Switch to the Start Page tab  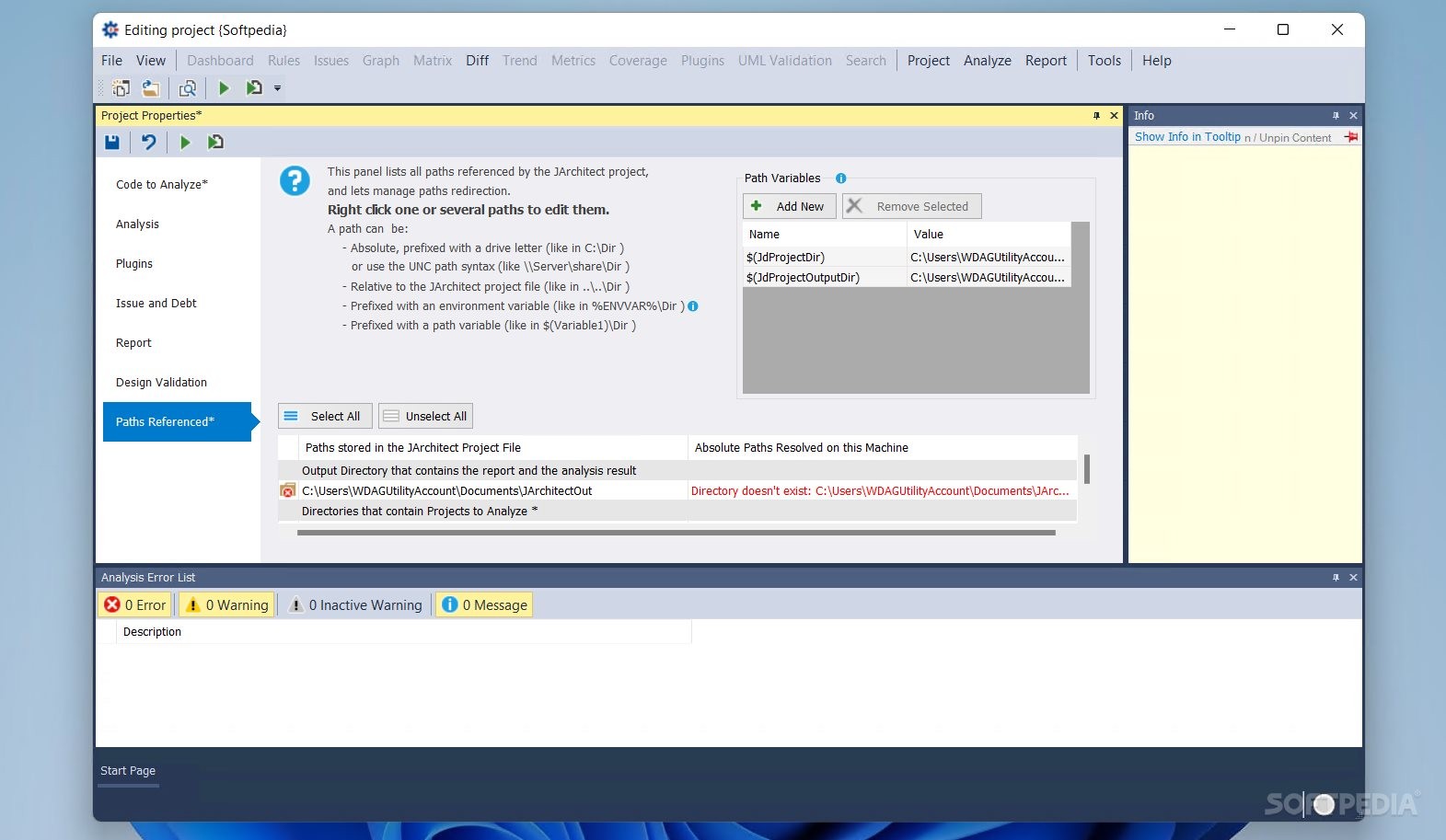[128, 771]
